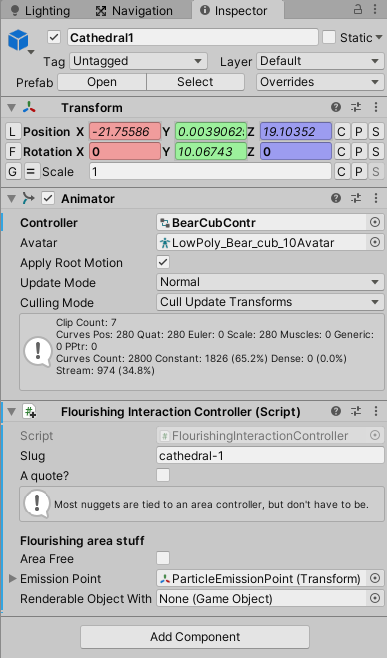The width and height of the screenshot is (387, 658).
Task: Open Transform component kebab menu
Action: pos(376,107)
